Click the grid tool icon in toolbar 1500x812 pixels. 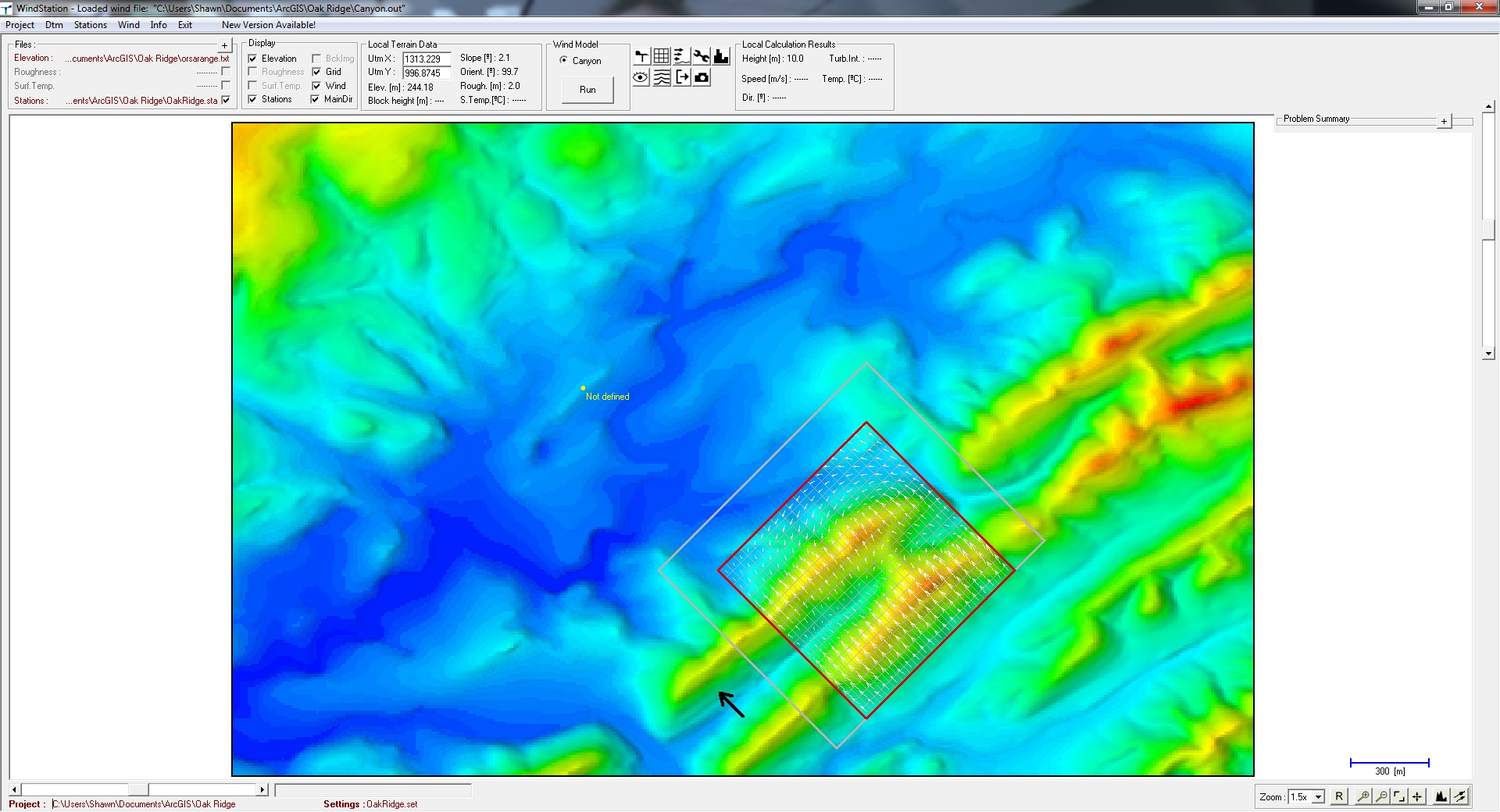coord(662,56)
